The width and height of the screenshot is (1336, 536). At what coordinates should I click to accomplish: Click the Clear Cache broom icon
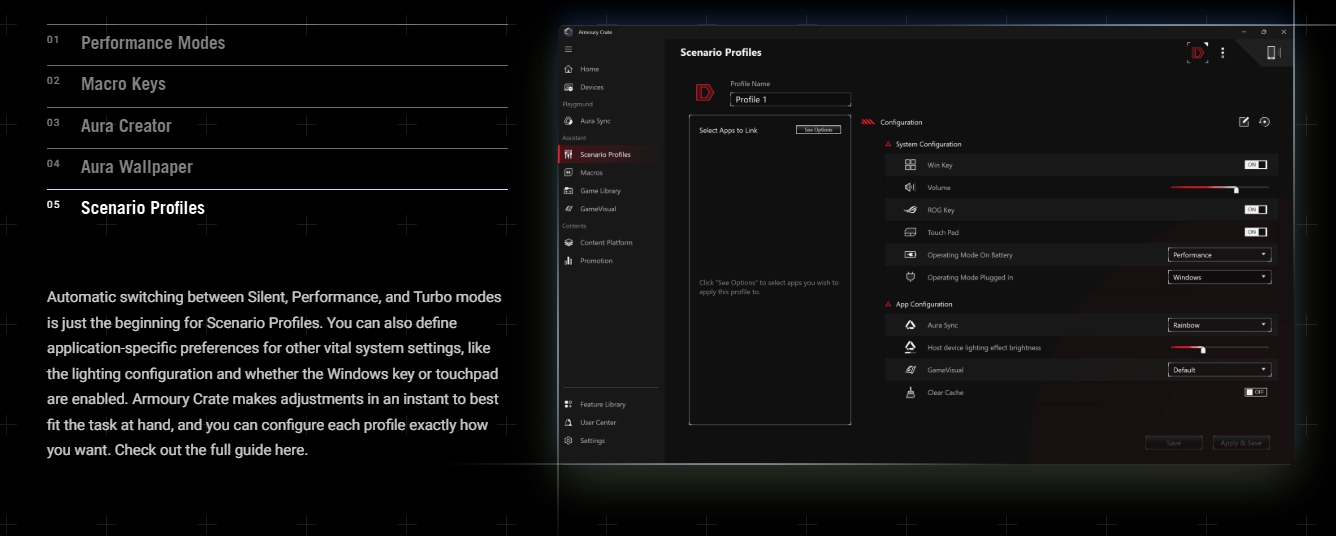[x=910, y=392]
